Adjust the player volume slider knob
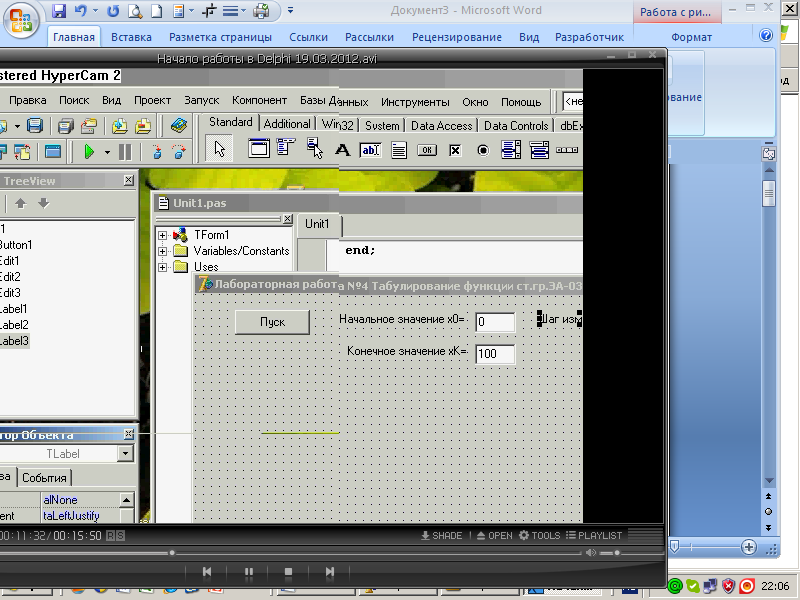This screenshot has height=600, width=800. point(617,553)
